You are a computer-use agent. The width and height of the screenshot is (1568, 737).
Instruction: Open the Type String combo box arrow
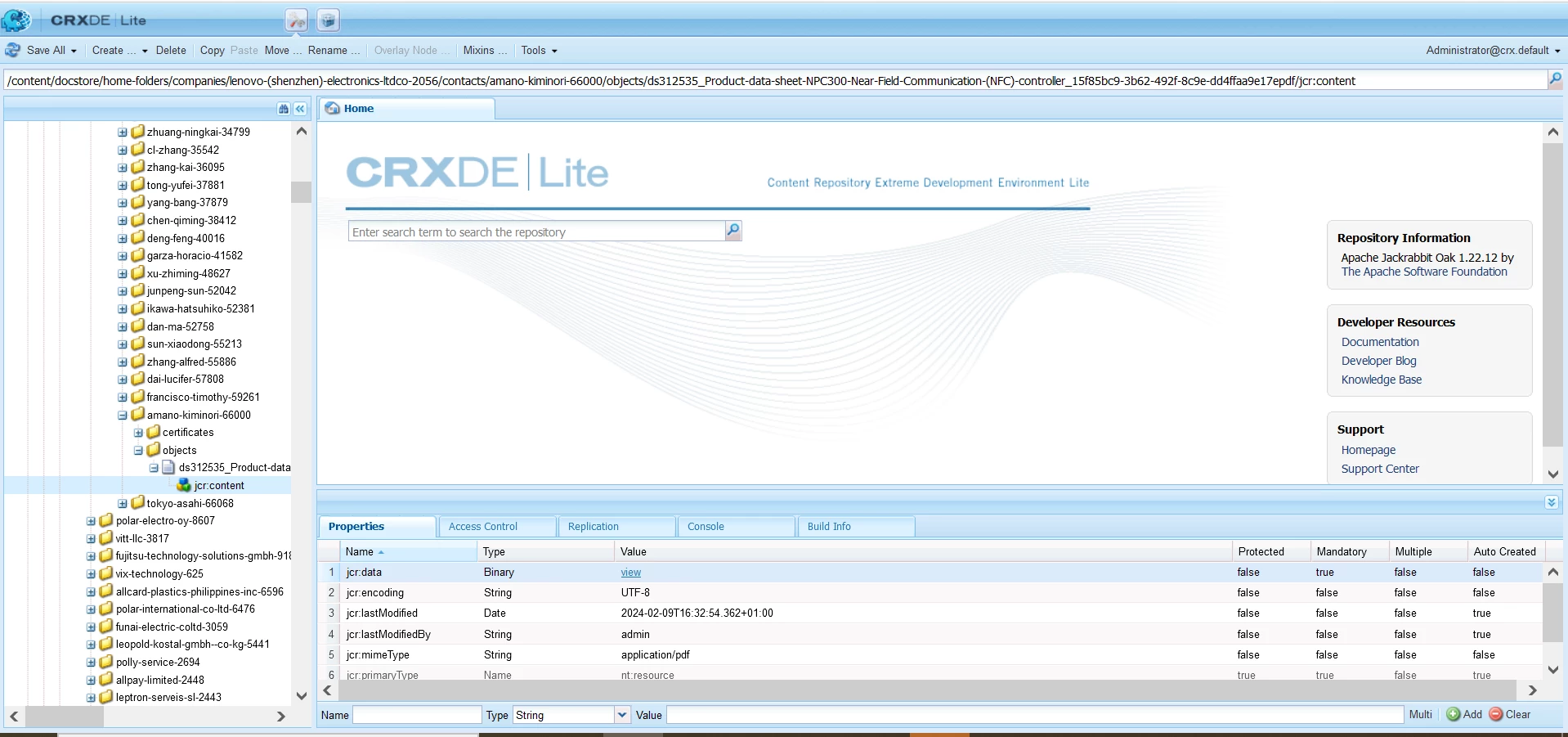pos(622,715)
